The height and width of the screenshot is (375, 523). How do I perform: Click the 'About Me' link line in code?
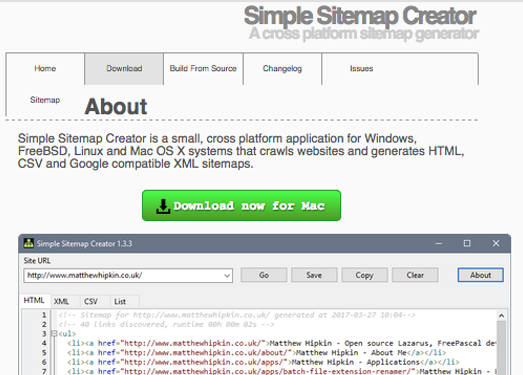(256, 353)
